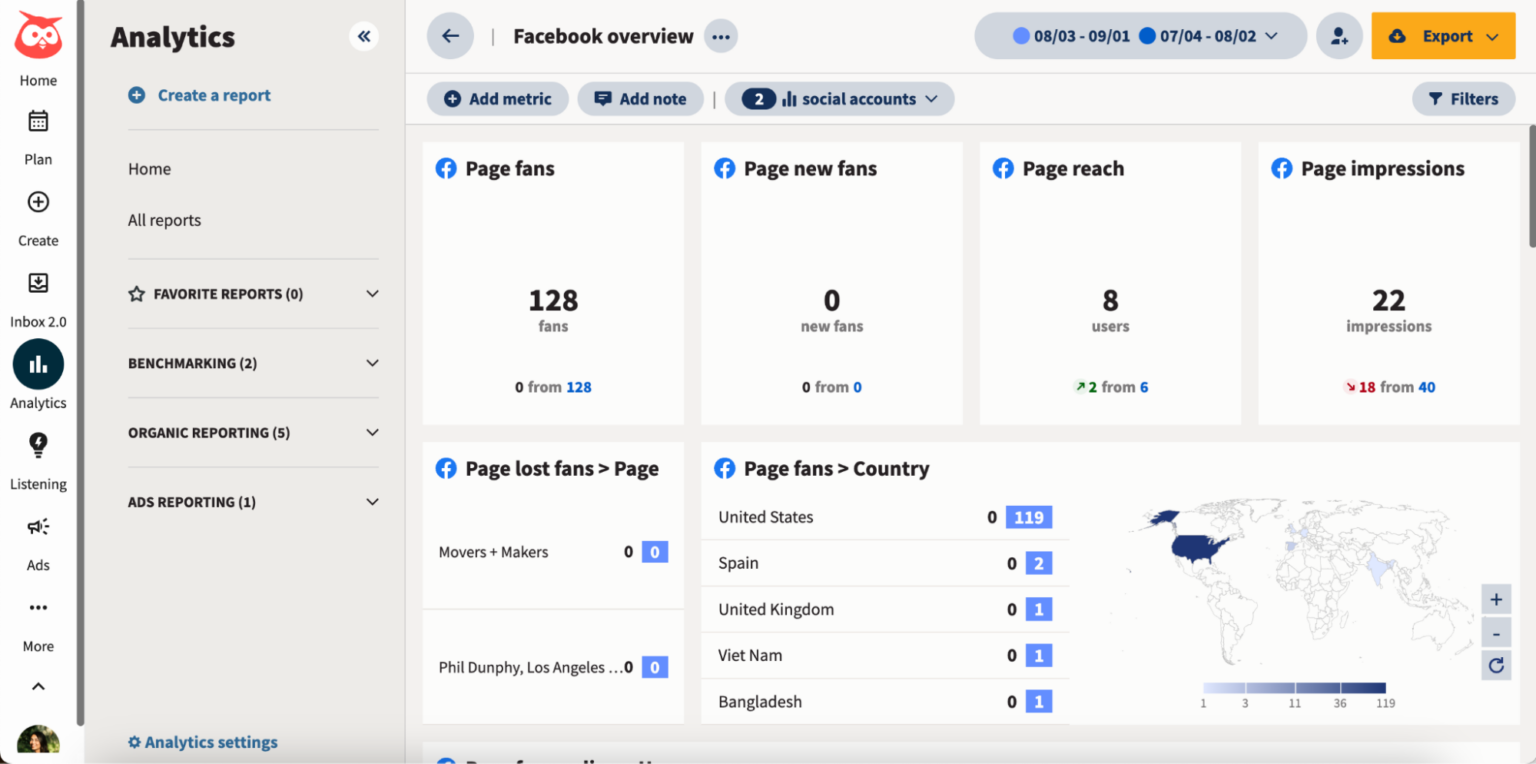Go back with the arrow button

tap(450, 37)
